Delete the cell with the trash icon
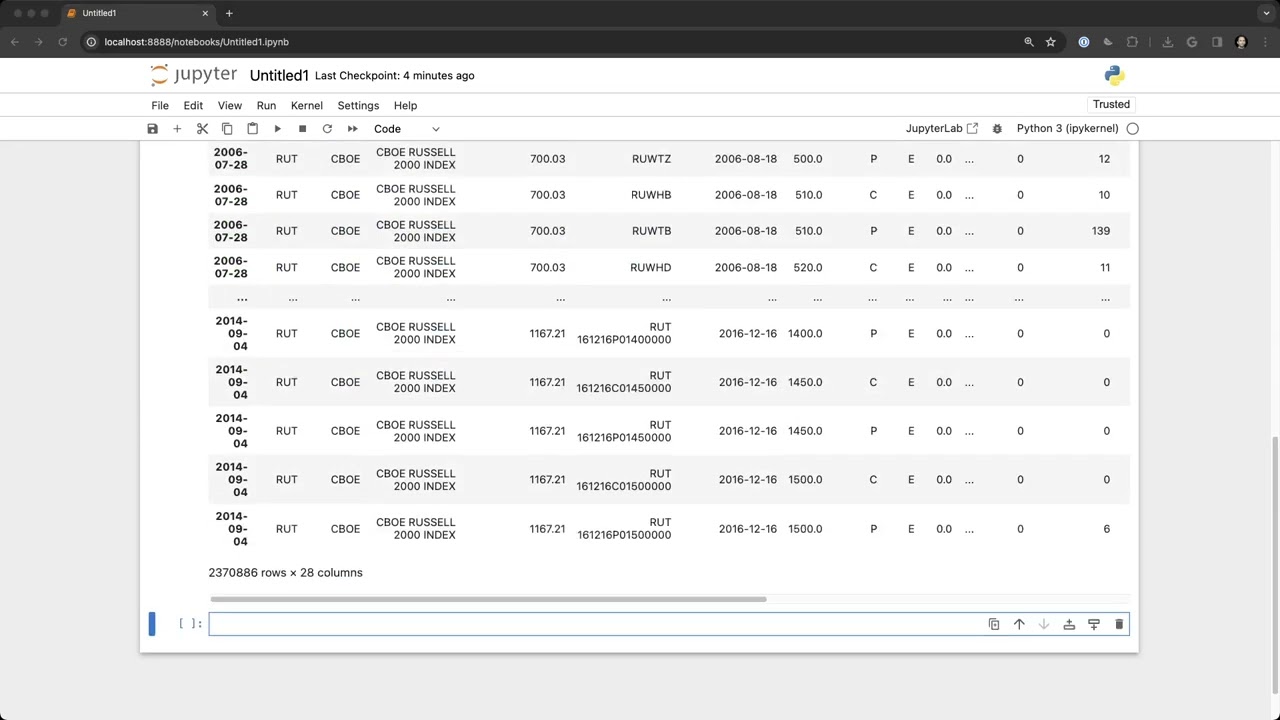 point(1119,624)
